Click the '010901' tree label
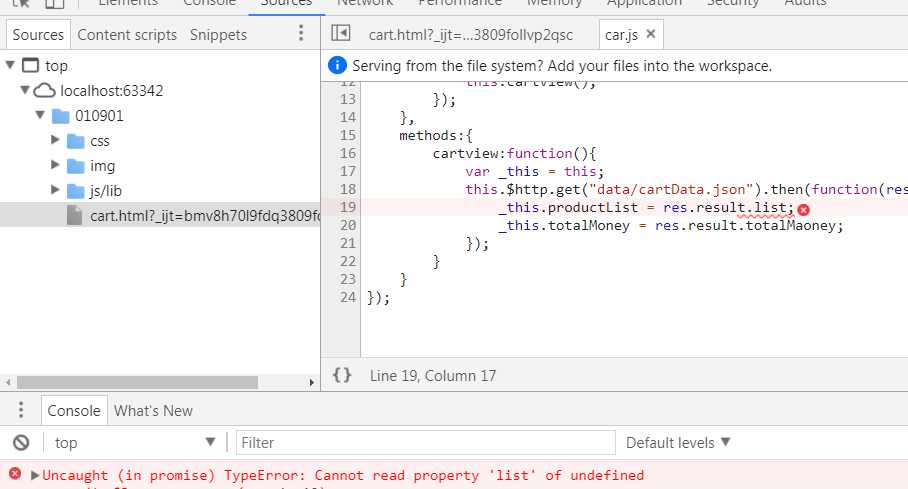This screenshot has width=908, height=489. coord(99,116)
